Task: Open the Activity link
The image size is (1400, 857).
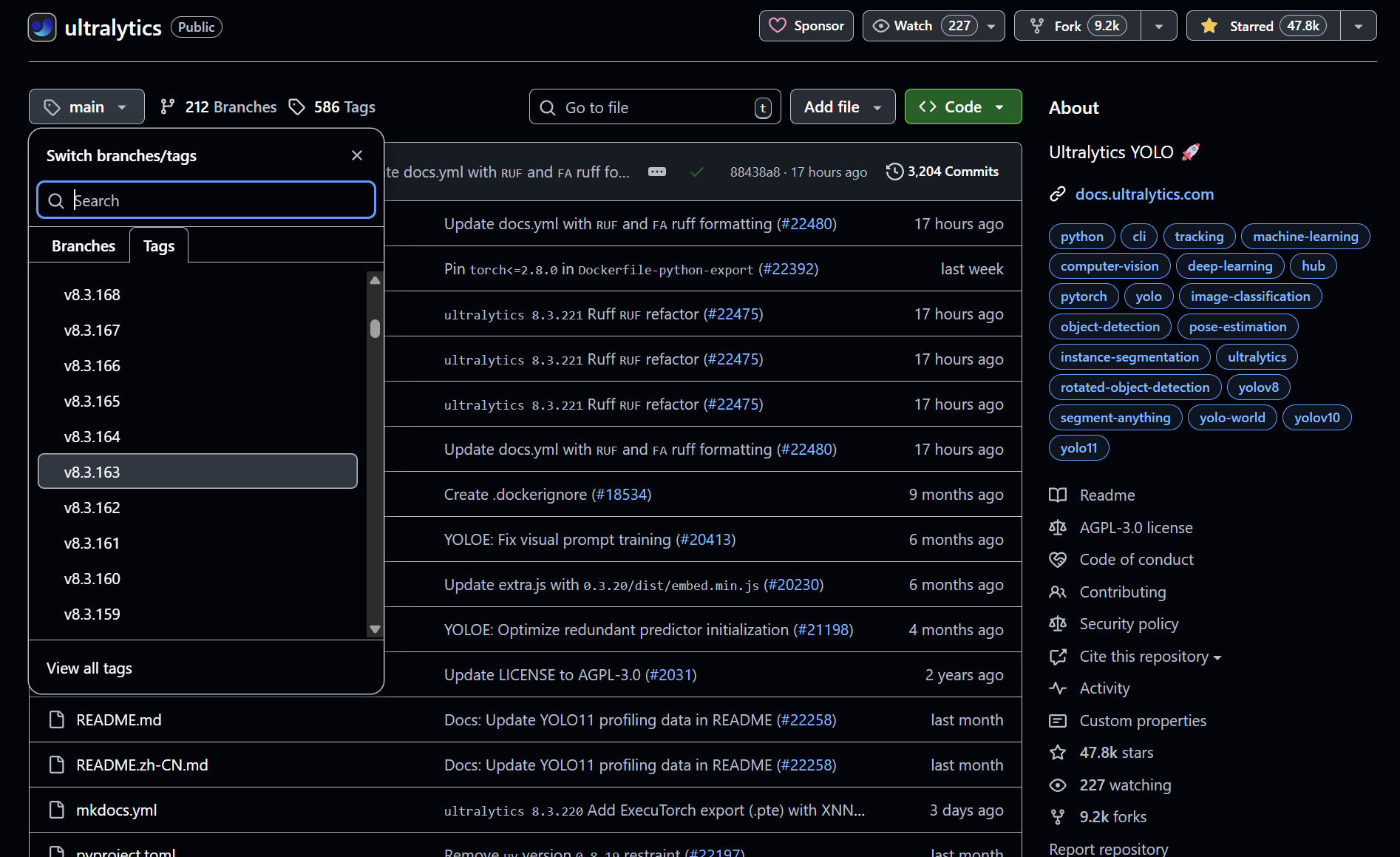Action: point(1090,688)
